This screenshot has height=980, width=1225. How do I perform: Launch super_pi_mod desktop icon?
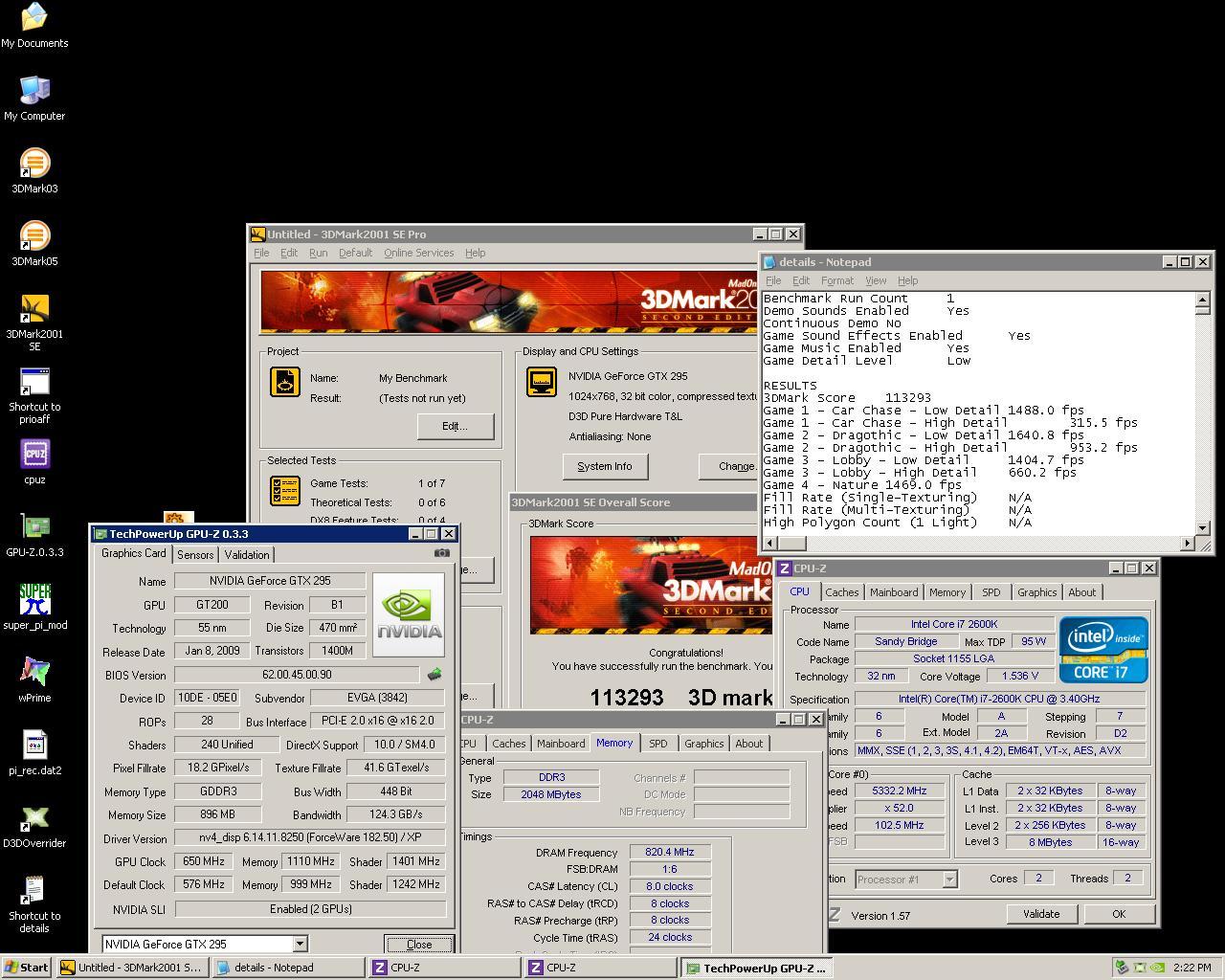coord(34,608)
